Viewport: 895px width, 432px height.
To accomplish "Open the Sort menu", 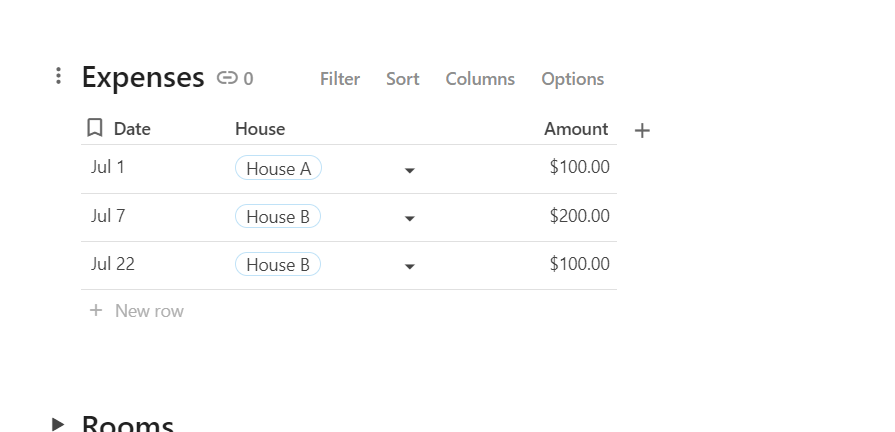I will [x=402, y=79].
